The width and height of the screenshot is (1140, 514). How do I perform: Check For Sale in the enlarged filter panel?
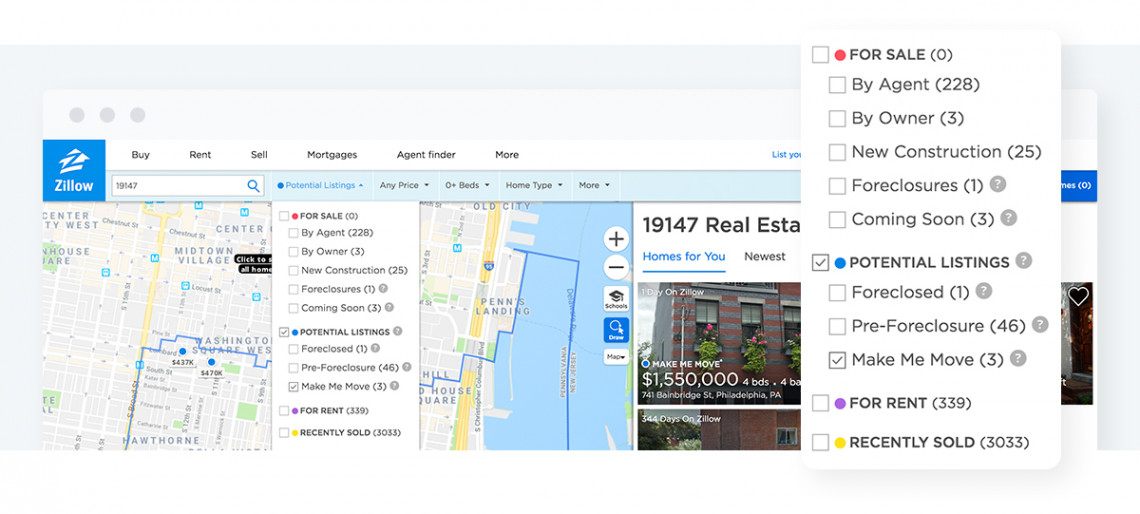pyautogui.click(x=820, y=55)
